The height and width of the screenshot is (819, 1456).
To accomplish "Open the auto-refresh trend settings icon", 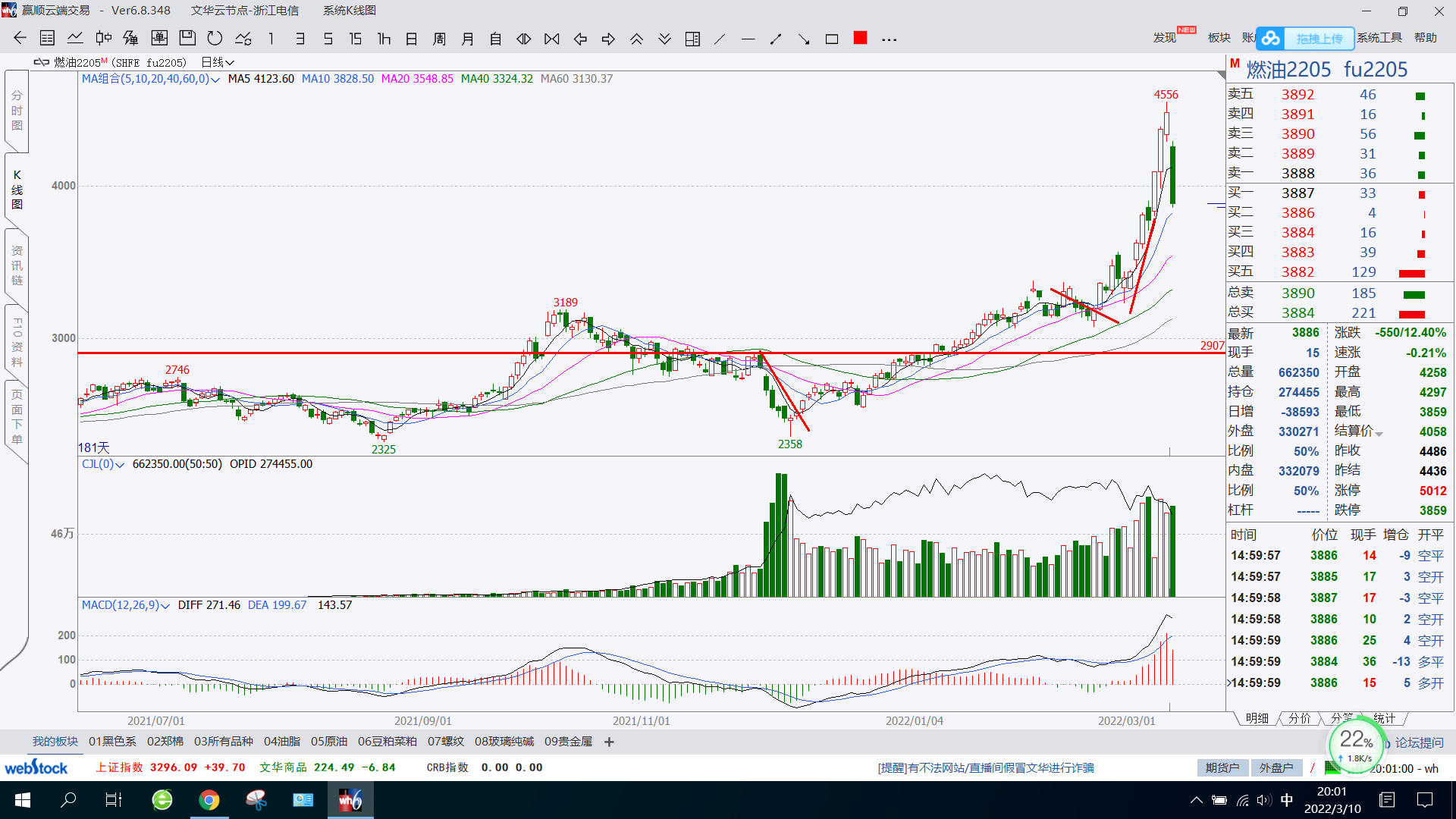I will click(x=243, y=38).
